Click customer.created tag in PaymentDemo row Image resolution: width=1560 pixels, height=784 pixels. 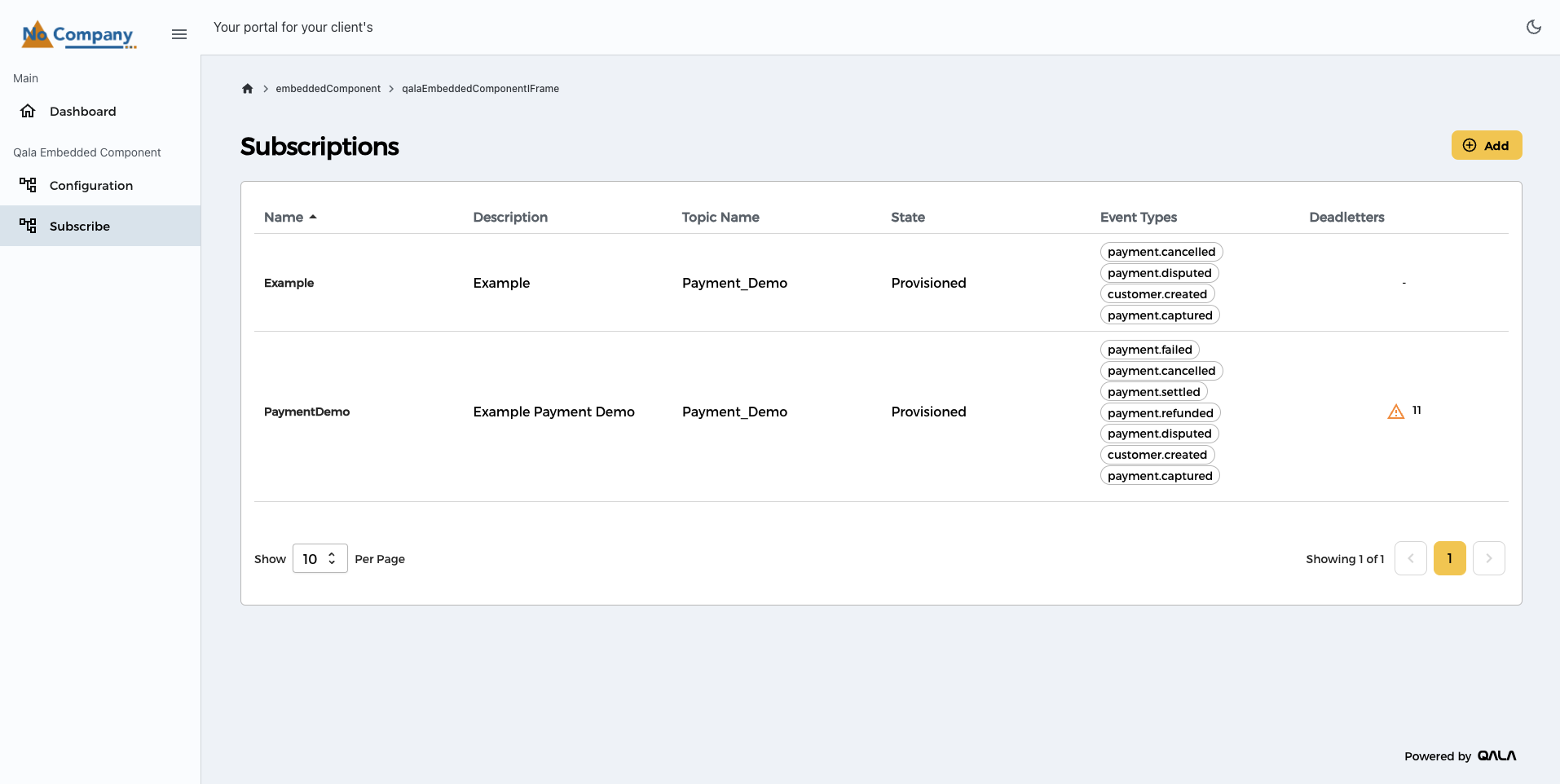tap(1157, 455)
